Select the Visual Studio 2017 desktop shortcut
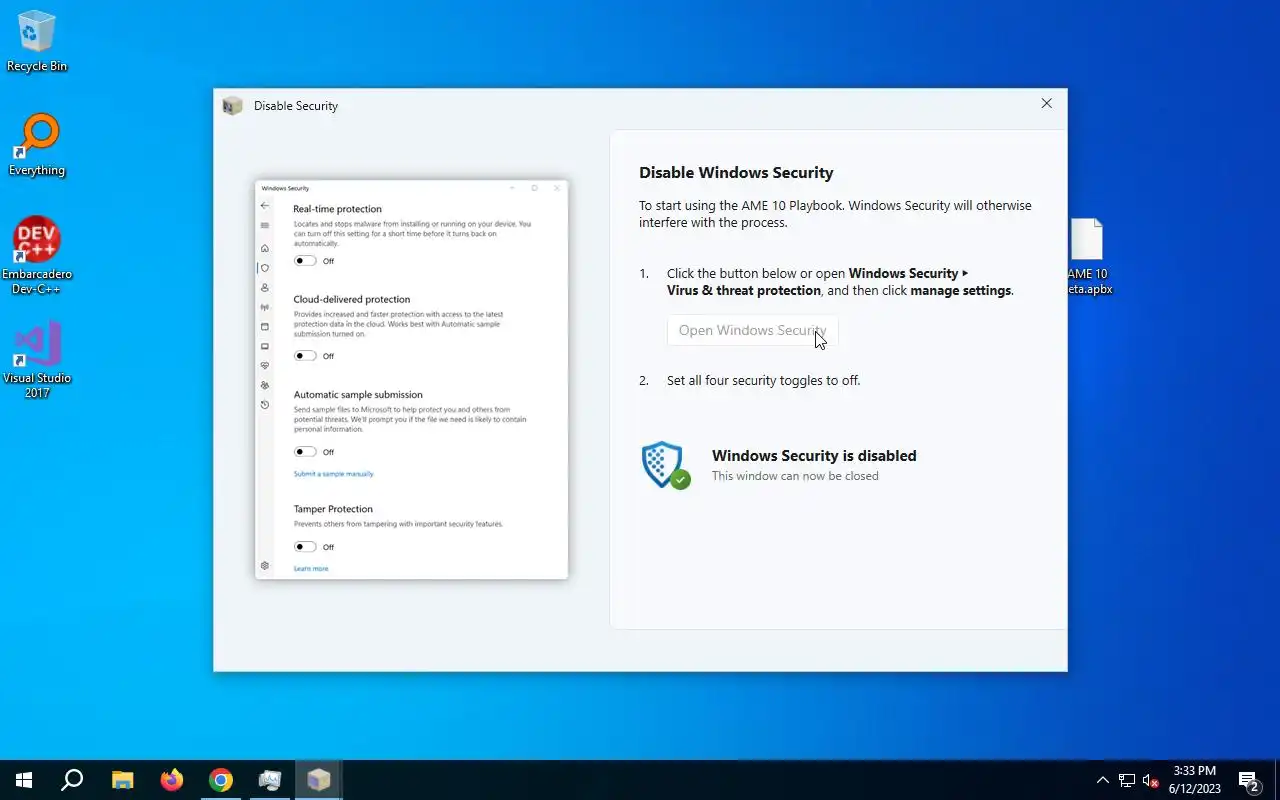The width and height of the screenshot is (1280, 800). pos(37,360)
